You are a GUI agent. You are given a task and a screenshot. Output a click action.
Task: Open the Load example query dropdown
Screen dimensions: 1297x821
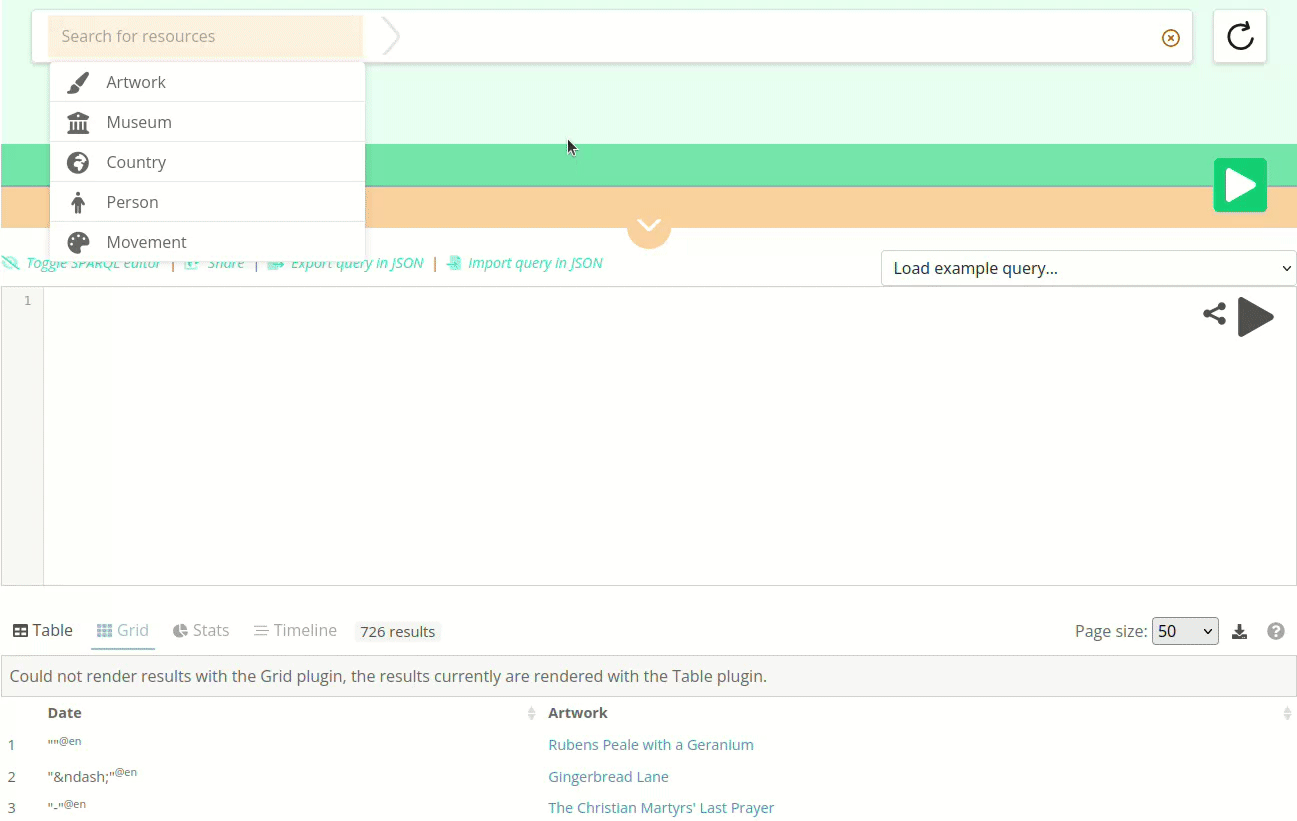pyautogui.click(x=1088, y=268)
